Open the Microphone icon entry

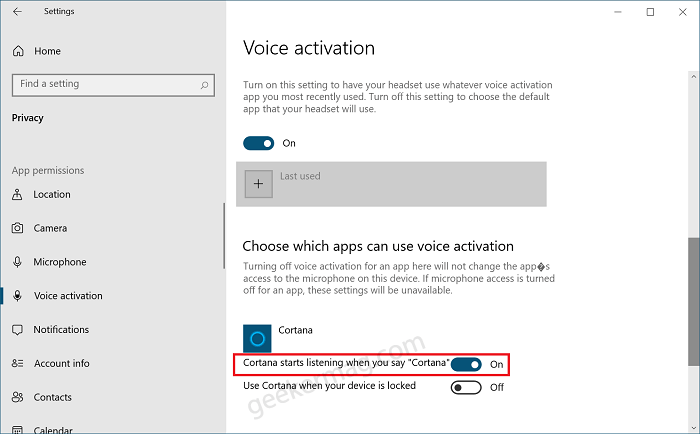17,262
